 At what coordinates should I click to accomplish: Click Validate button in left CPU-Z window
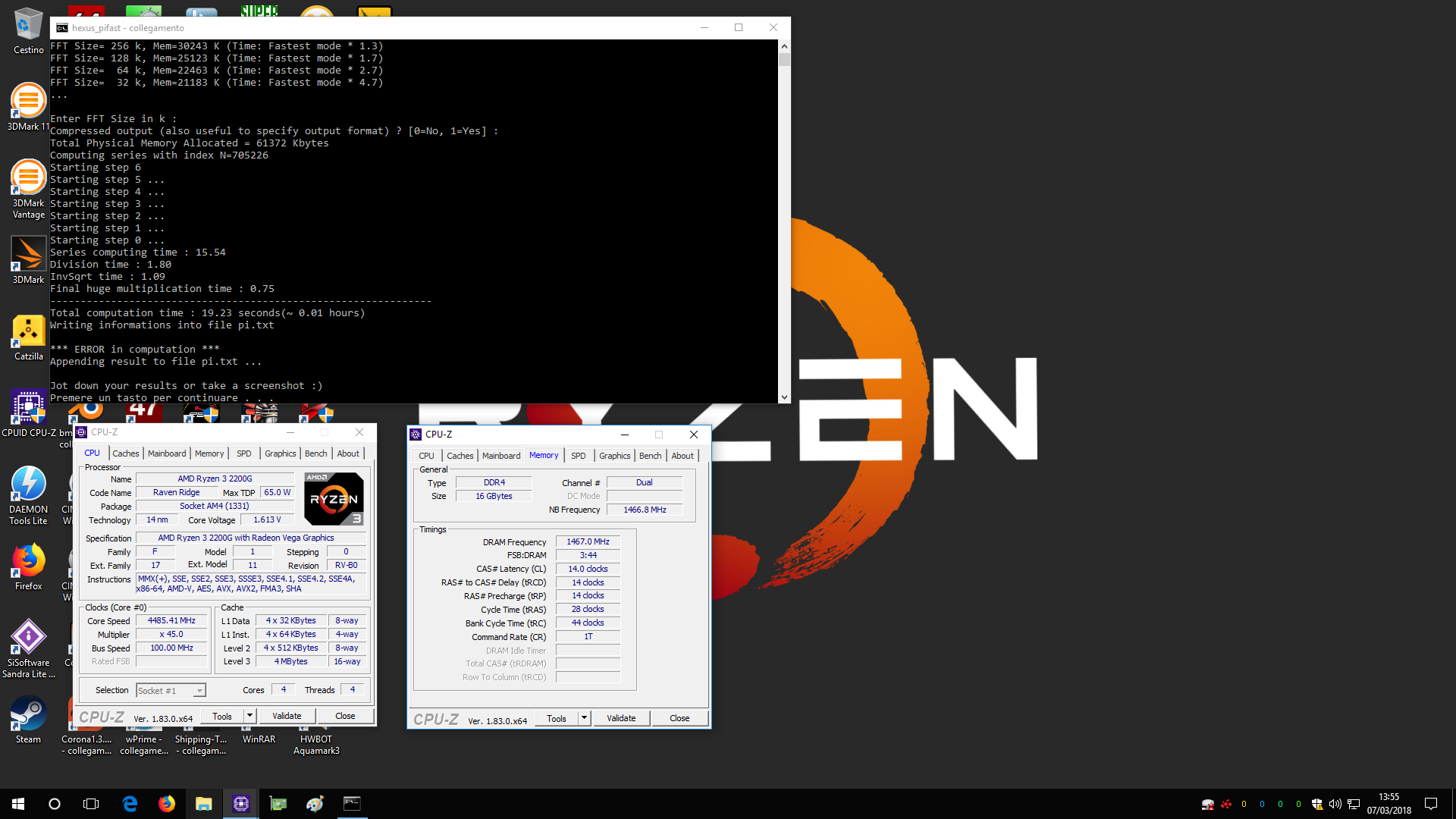click(x=287, y=716)
